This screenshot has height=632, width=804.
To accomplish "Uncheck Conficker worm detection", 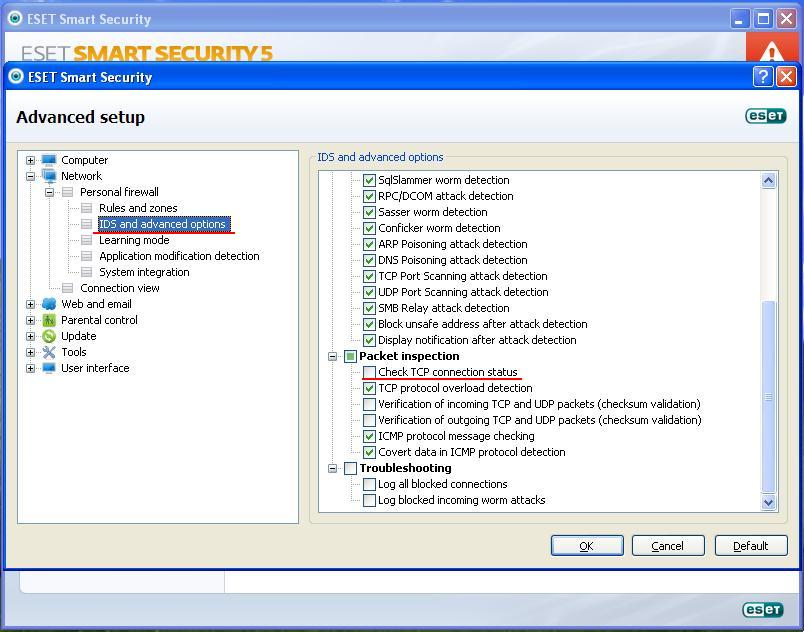I will tap(369, 228).
